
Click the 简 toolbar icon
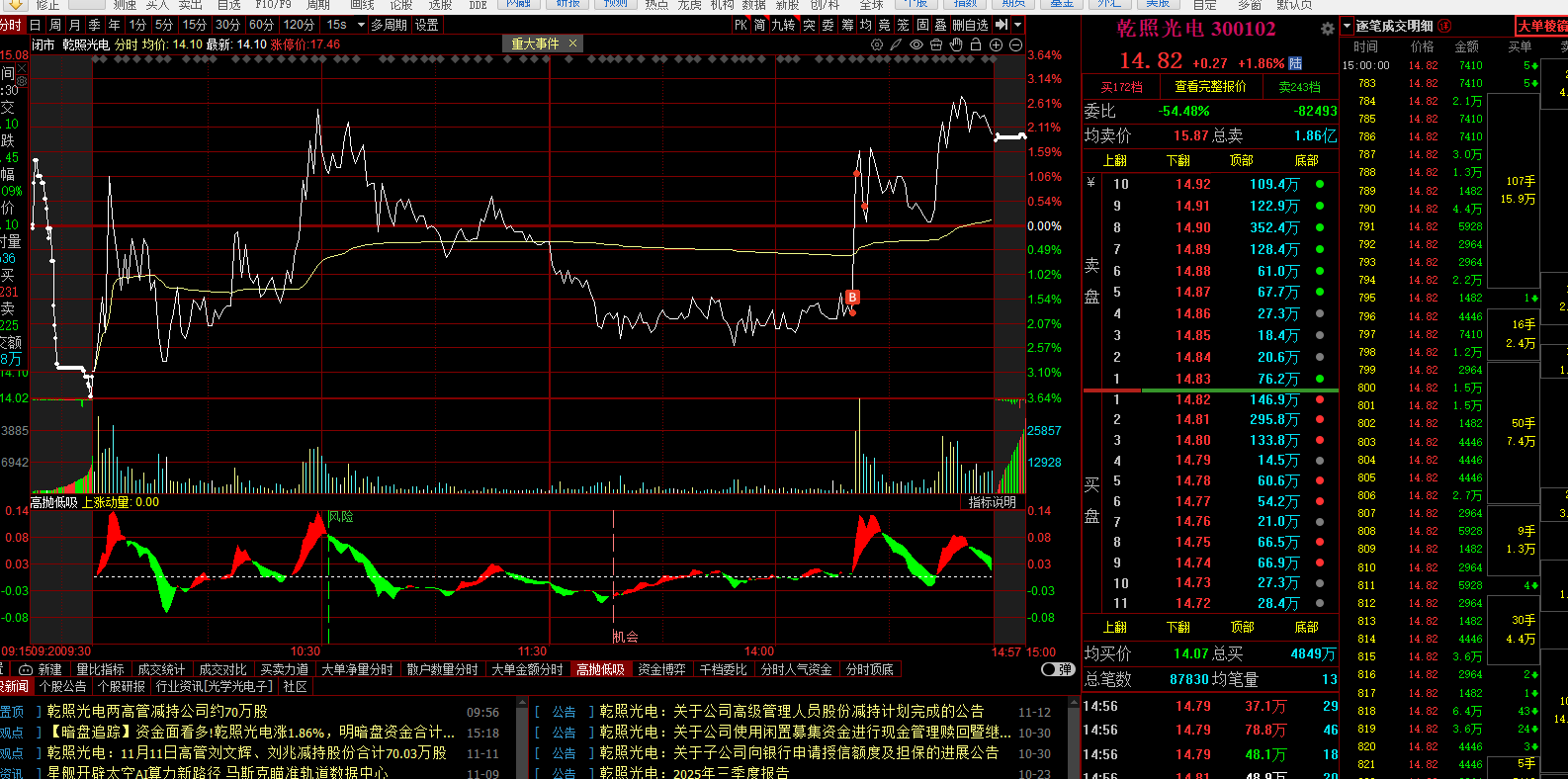click(759, 25)
